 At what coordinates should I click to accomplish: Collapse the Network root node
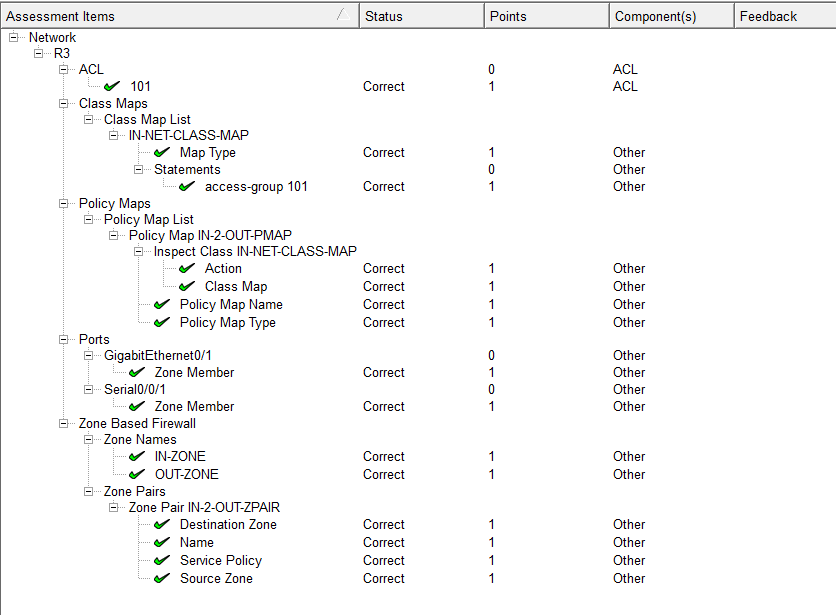pos(13,37)
